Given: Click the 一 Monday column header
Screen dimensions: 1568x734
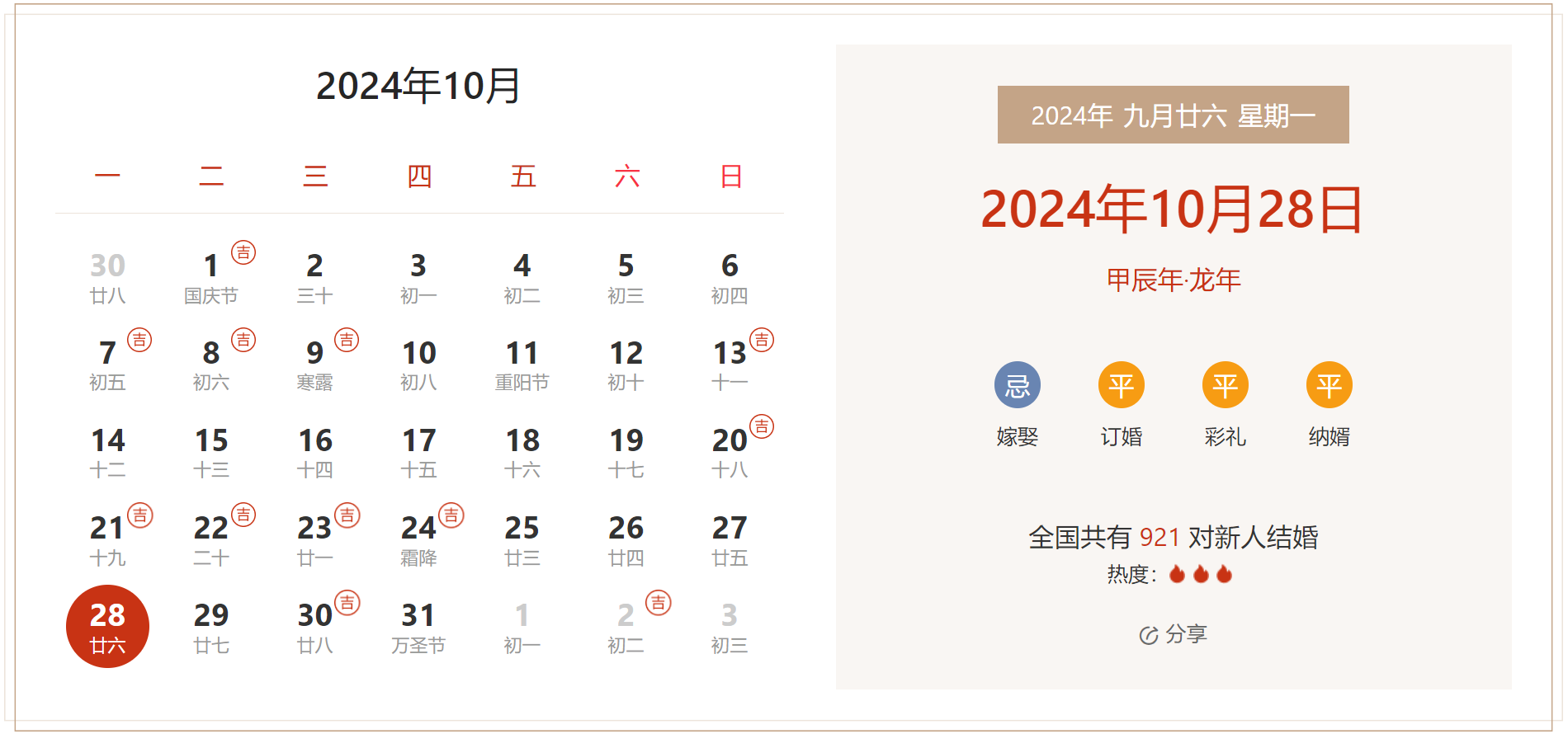Looking at the screenshot, I should (107, 176).
